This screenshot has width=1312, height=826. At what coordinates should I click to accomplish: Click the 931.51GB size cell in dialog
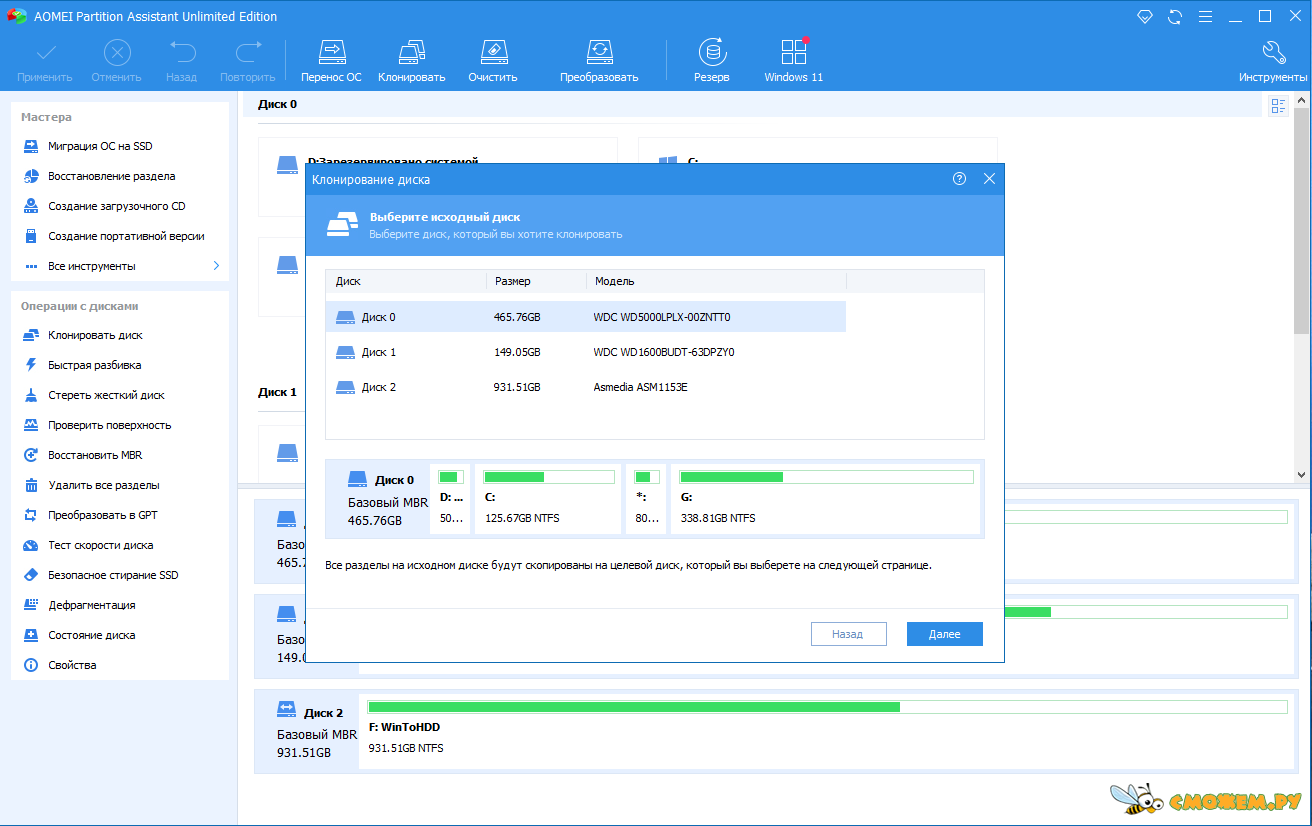click(517, 387)
